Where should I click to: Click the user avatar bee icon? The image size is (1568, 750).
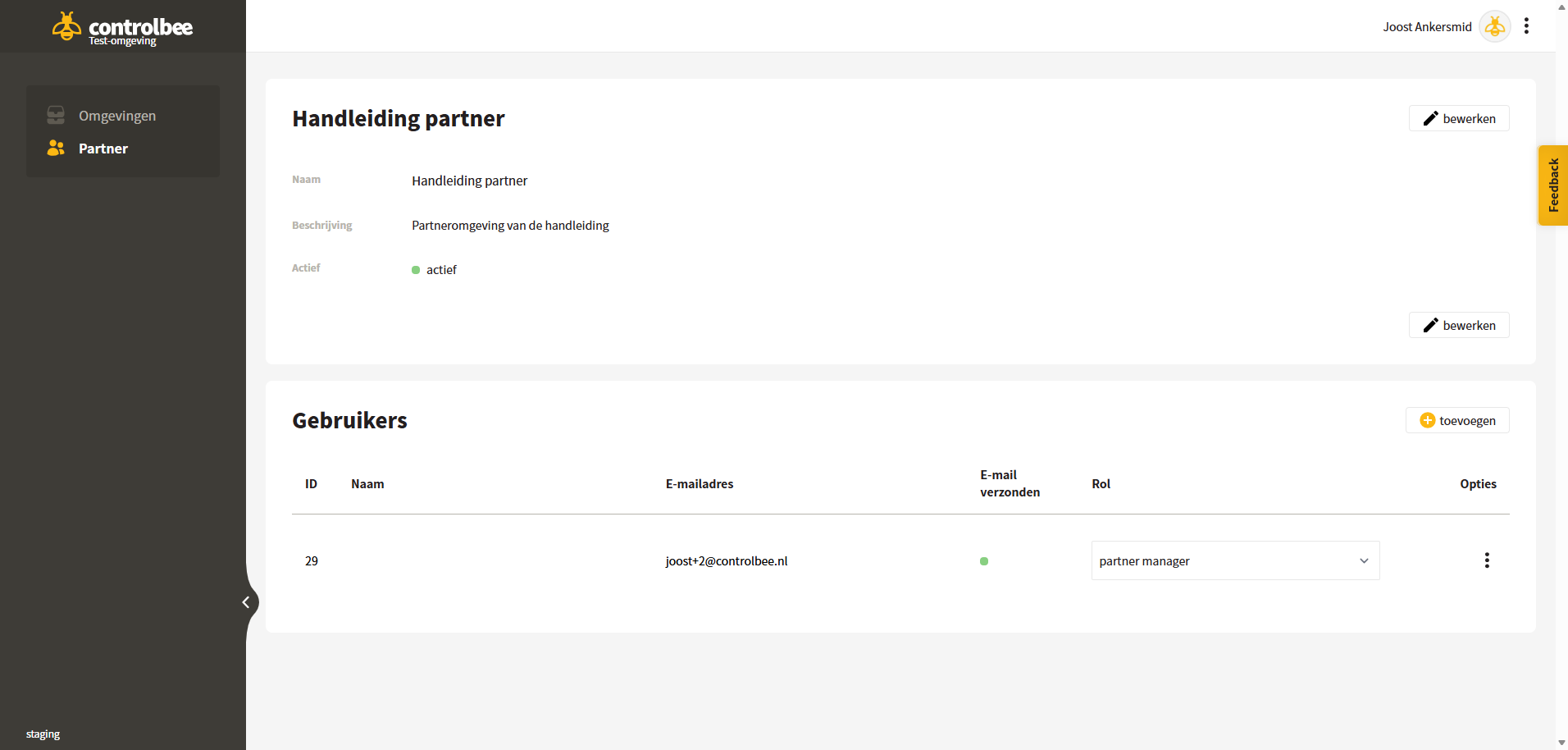(x=1495, y=26)
